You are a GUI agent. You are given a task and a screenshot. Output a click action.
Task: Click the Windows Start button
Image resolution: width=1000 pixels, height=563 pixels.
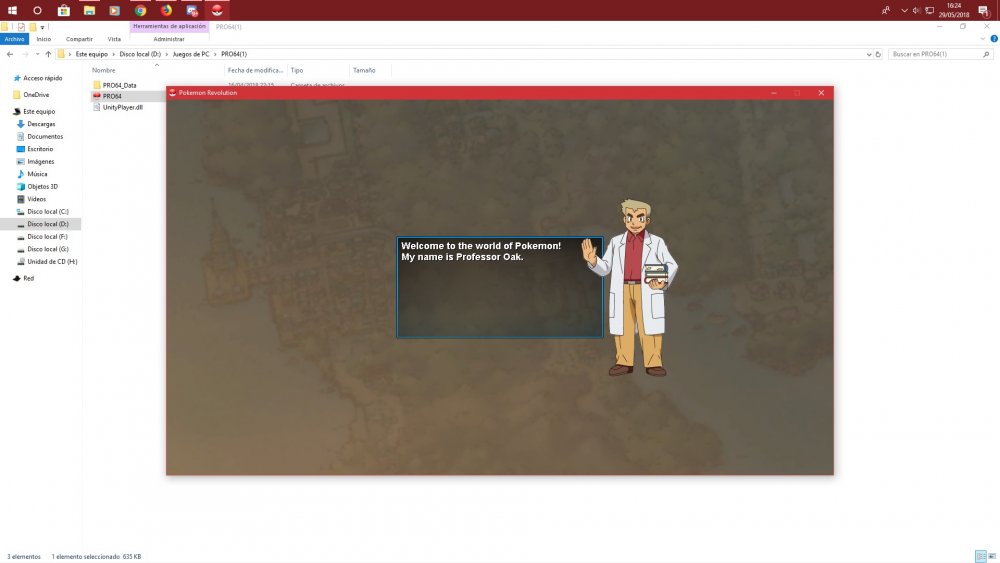[12, 10]
